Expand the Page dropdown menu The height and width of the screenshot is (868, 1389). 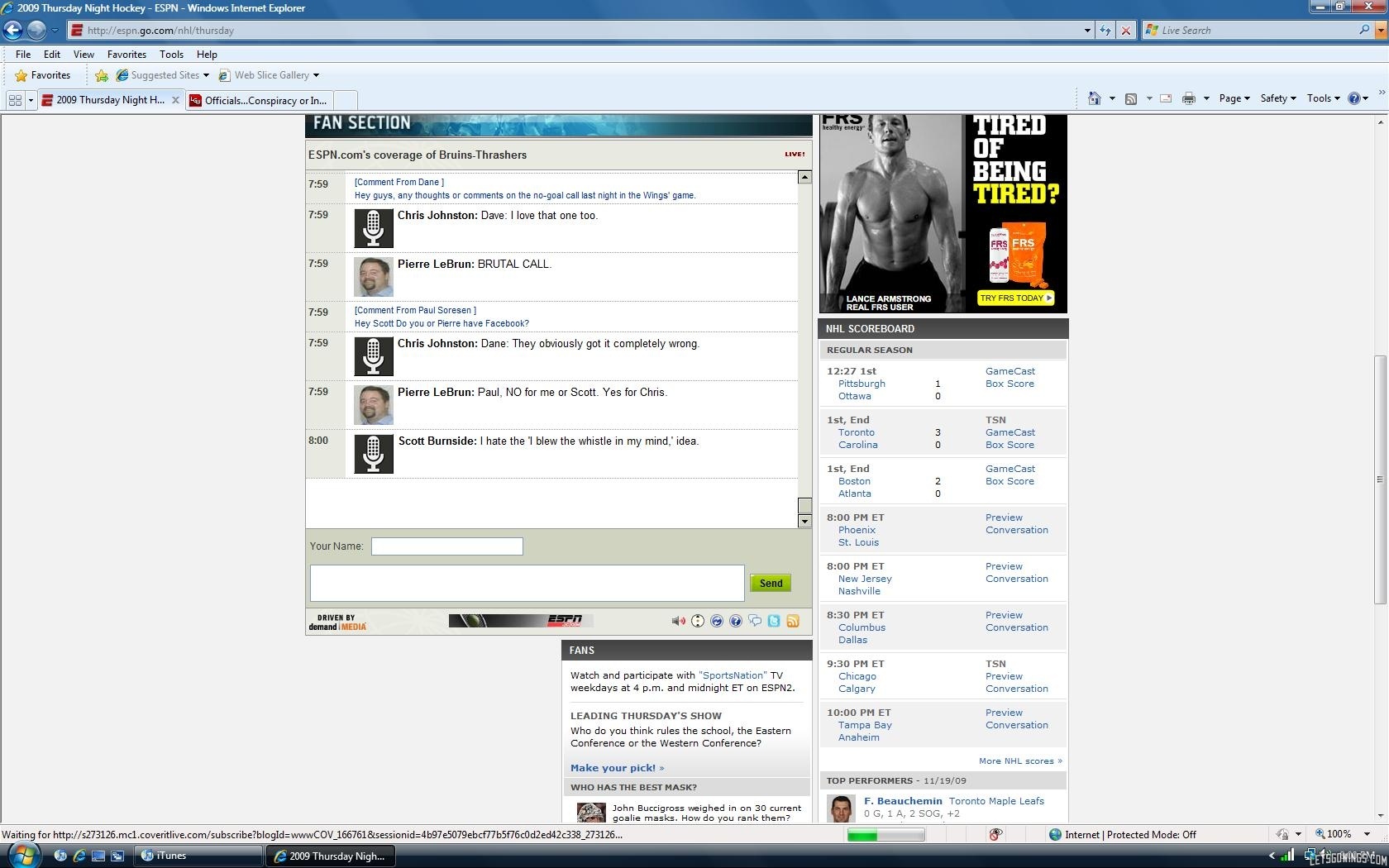coord(1234,98)
